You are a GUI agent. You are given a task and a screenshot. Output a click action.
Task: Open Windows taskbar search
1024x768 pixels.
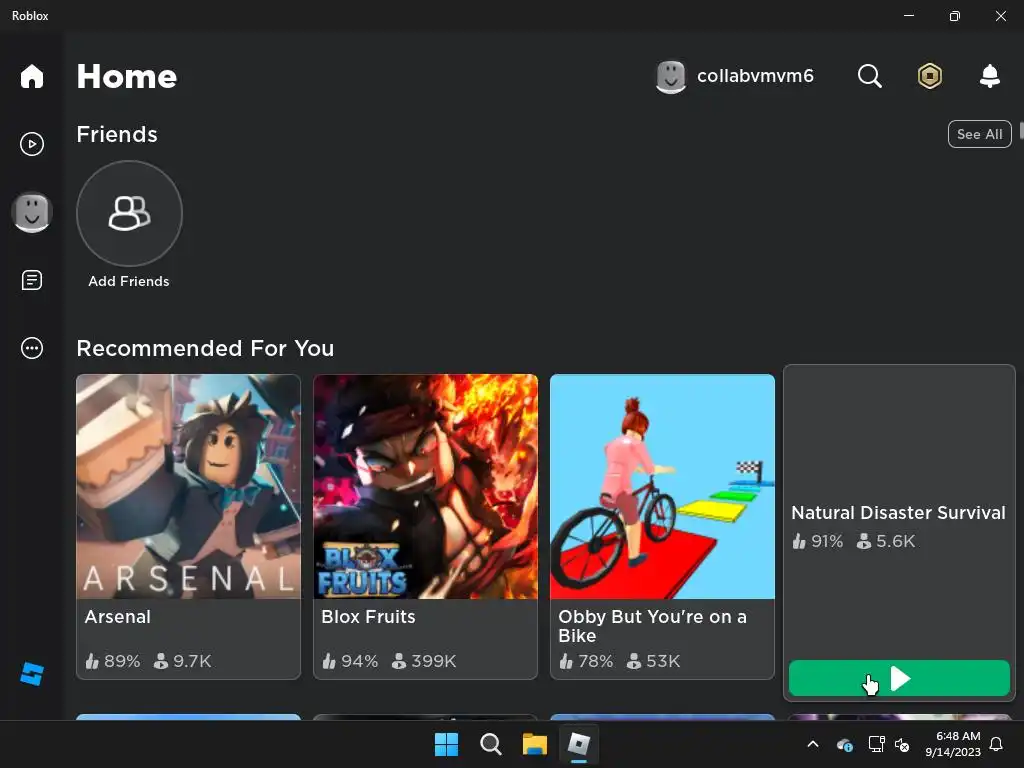490,744
